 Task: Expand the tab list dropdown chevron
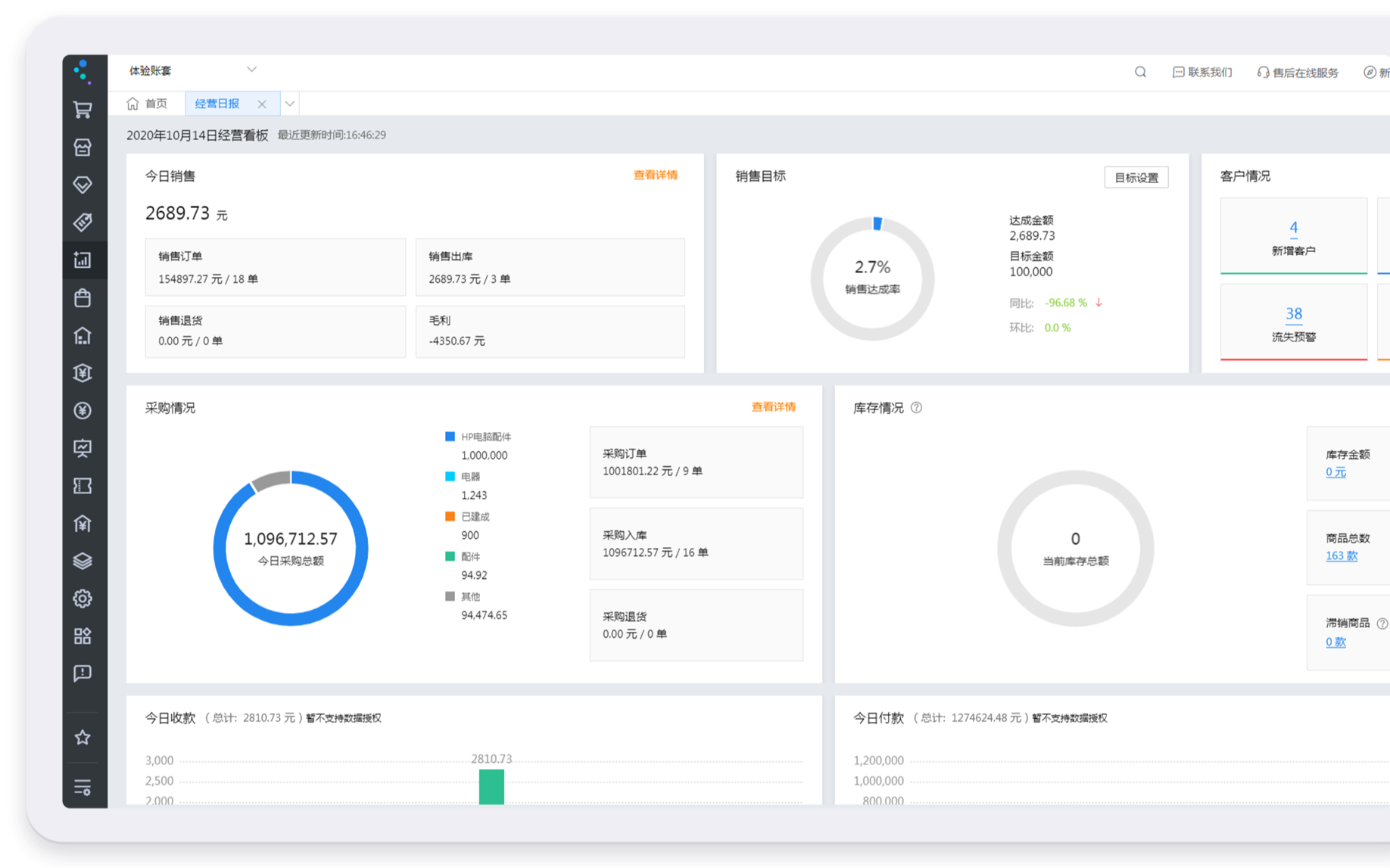tap(290, 104)
